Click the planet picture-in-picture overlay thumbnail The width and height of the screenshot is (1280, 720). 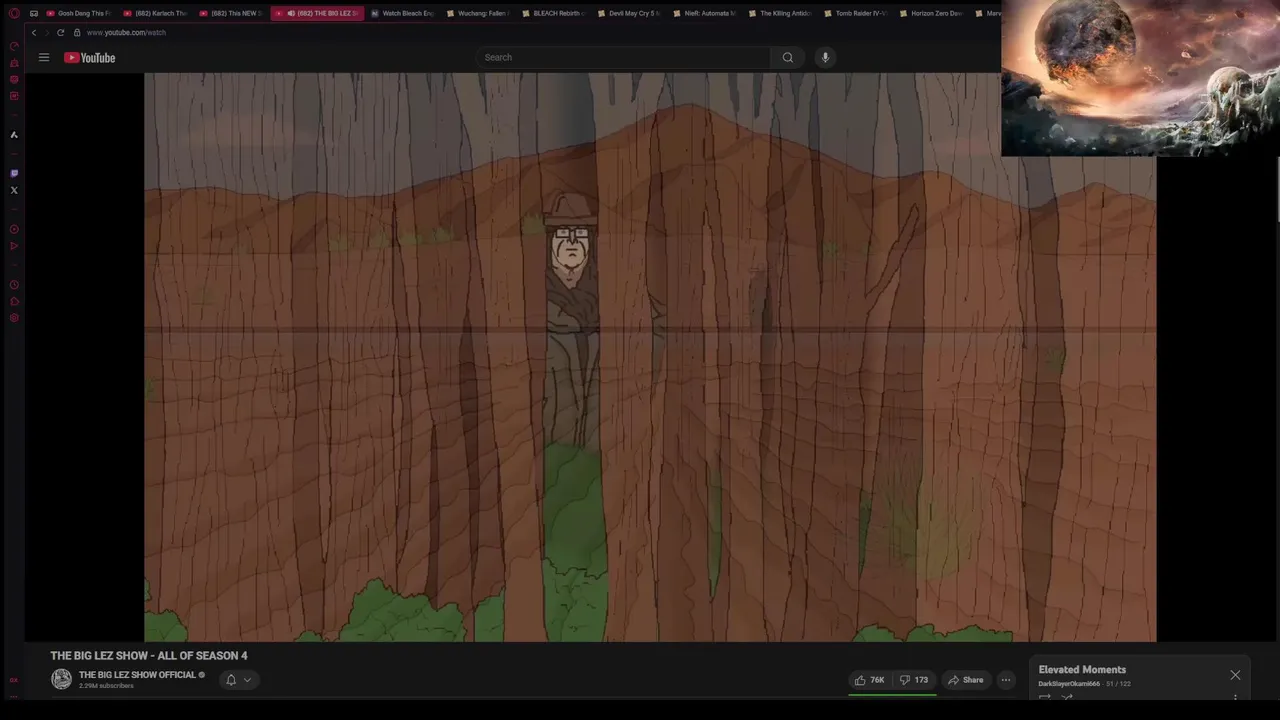point(1140,78)
